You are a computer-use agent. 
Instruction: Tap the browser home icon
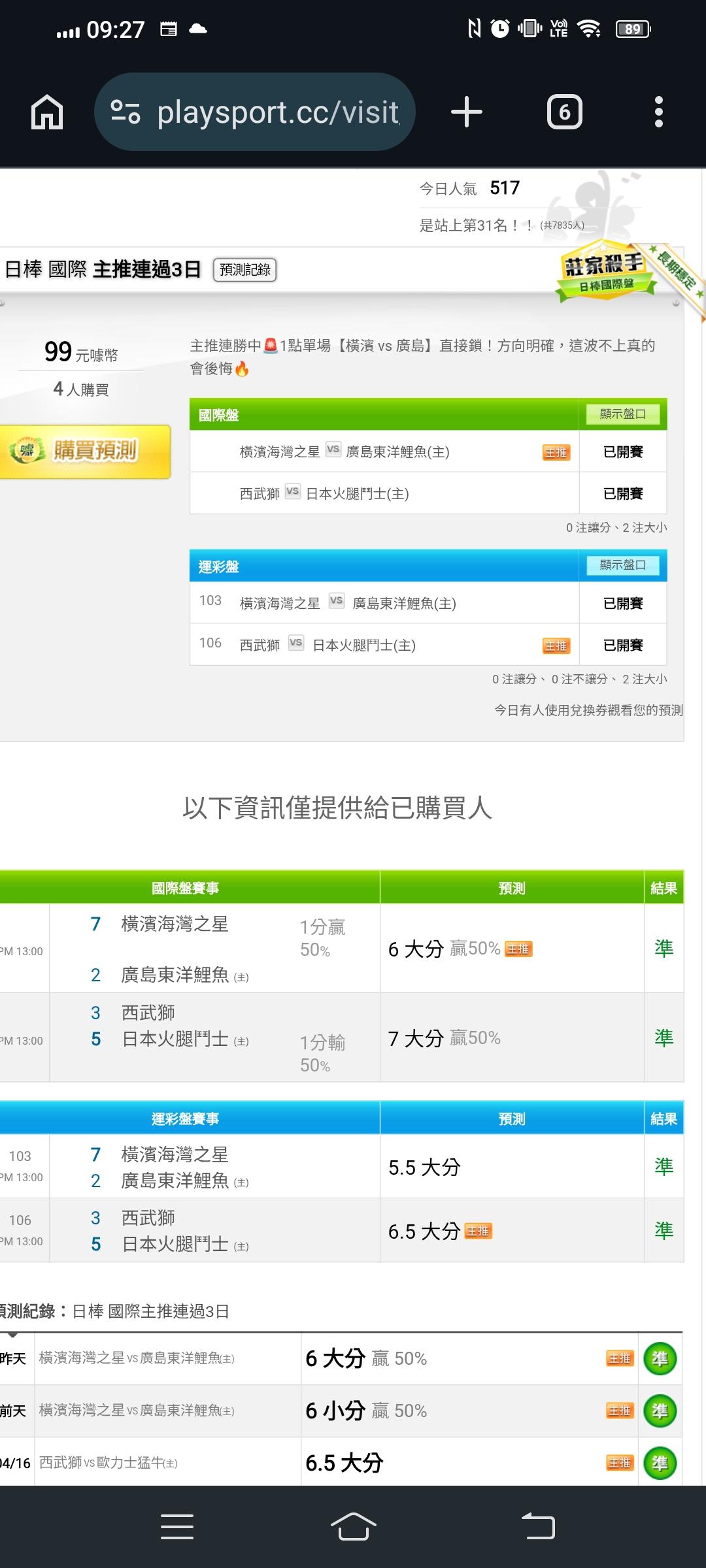47,112
